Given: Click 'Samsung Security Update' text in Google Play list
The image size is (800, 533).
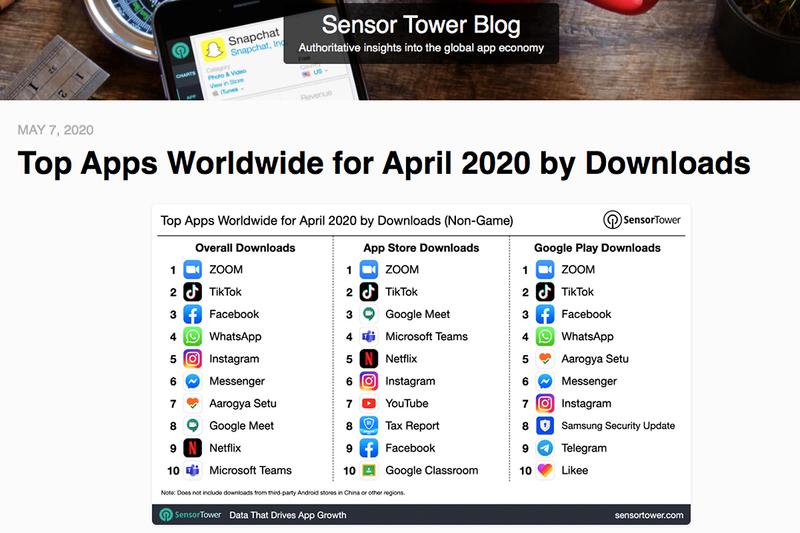Looking at the screenshot, I should [x=618, y=426].
